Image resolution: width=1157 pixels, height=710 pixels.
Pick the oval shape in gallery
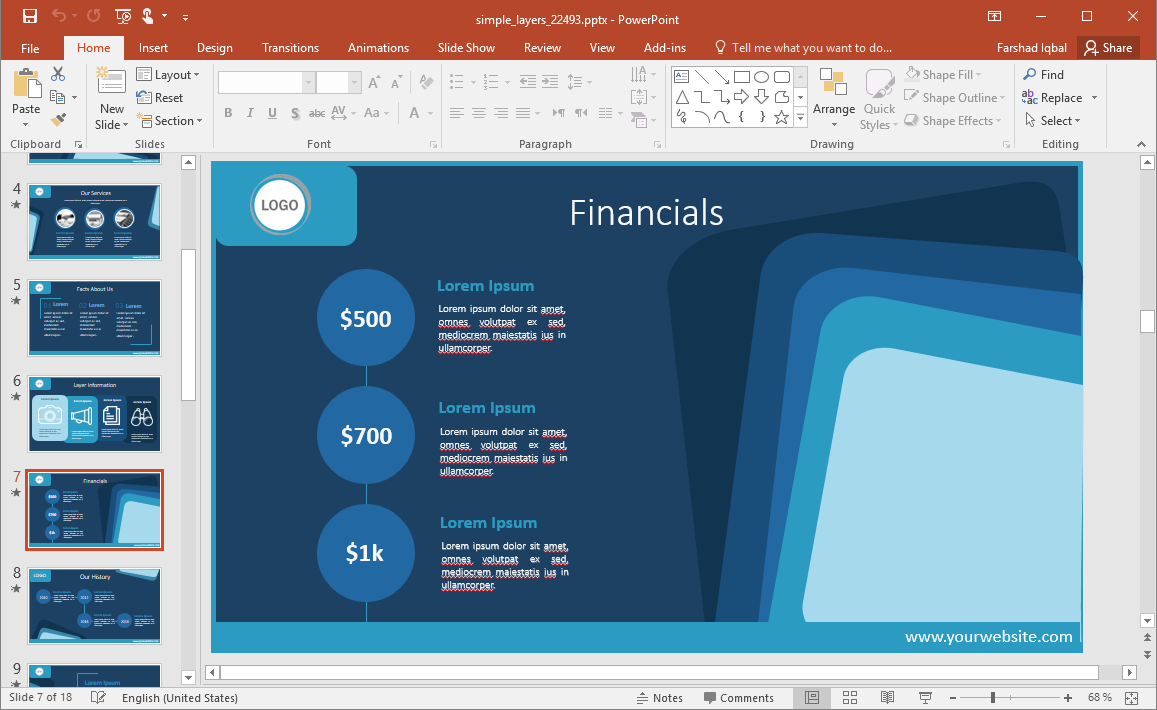pyautogui.click(x=761, y=77)
